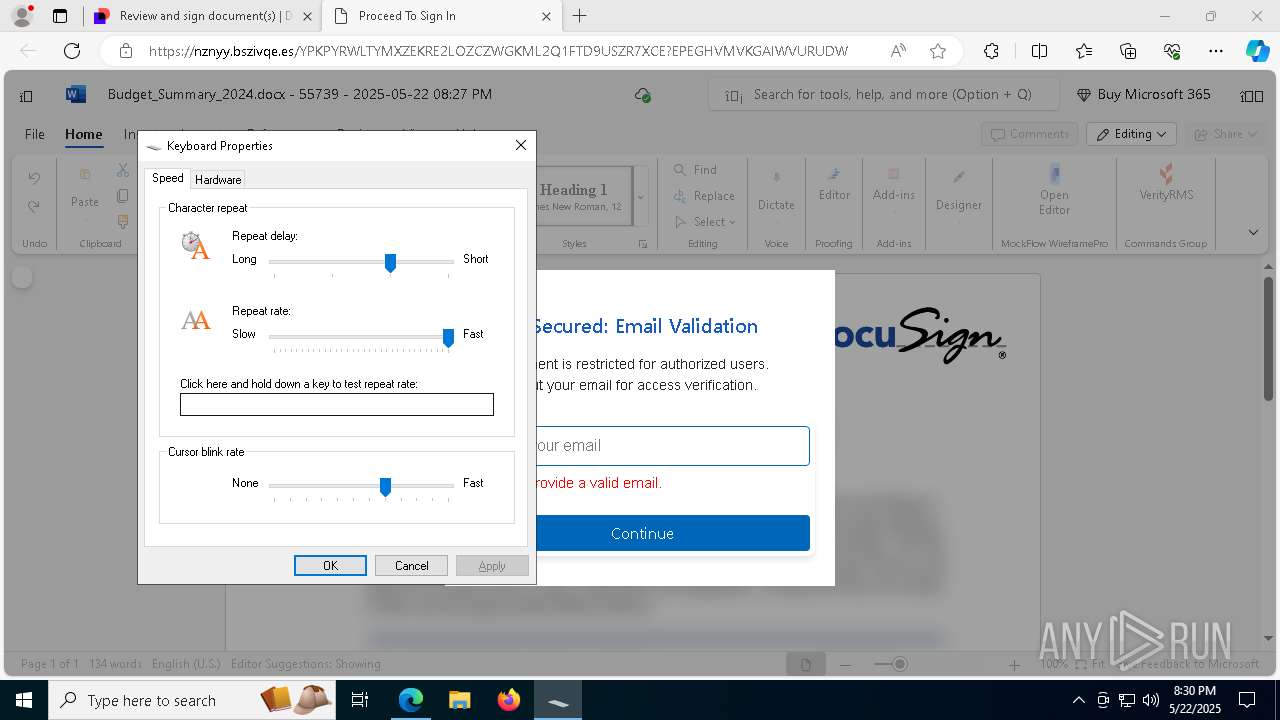Open Edge settings ellipsis menu

pyautogui.click(x=1216, y=51)
